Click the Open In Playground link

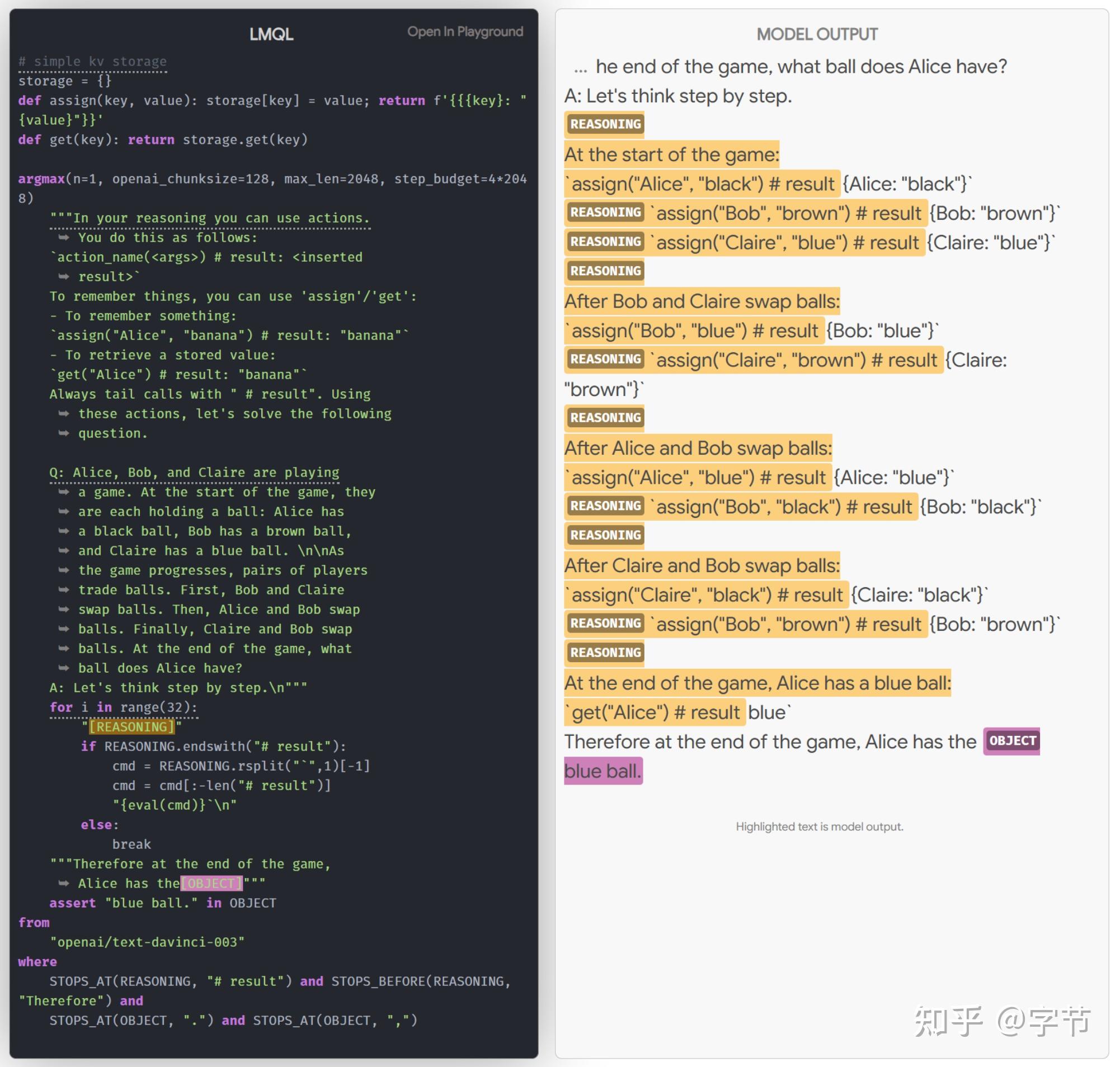[464, 32]
